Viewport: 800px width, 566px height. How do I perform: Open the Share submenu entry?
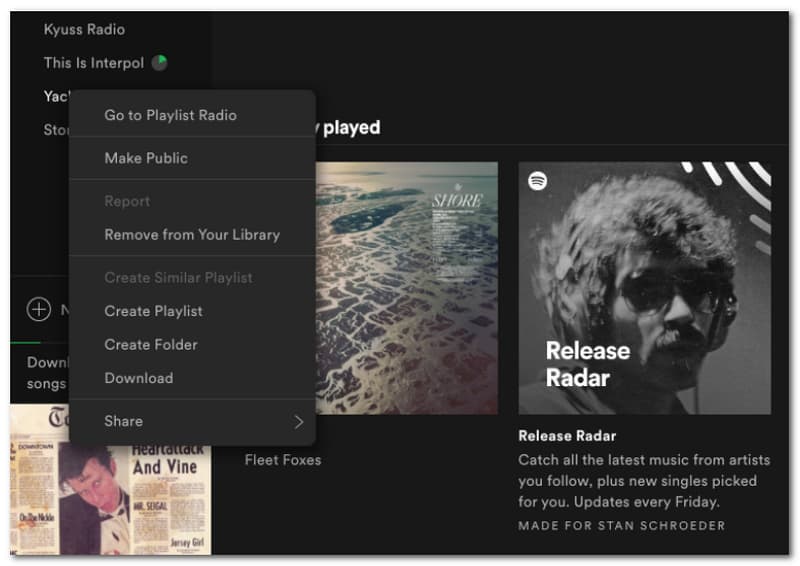point(192,422)
